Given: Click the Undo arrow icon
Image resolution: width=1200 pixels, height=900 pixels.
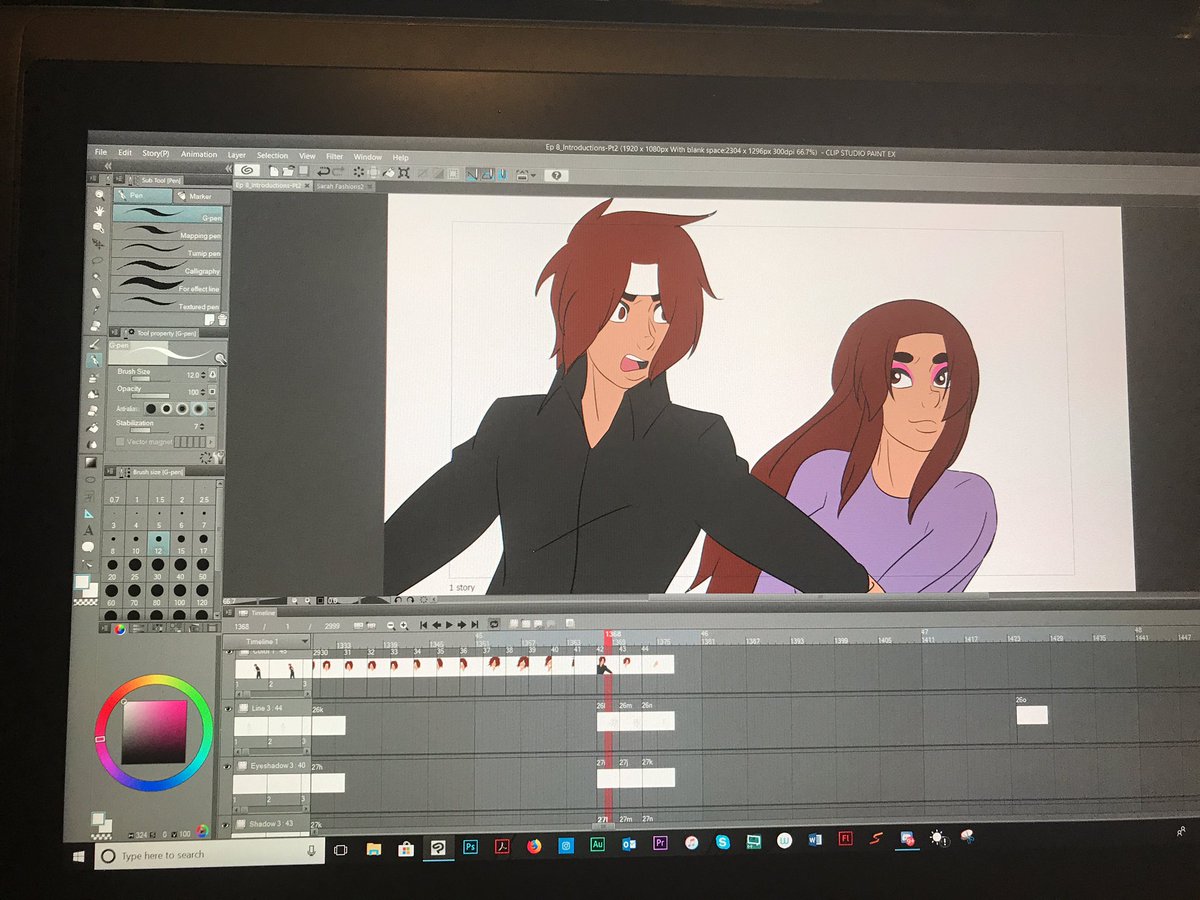Looking at the screenshot, I should pos(324,172).
